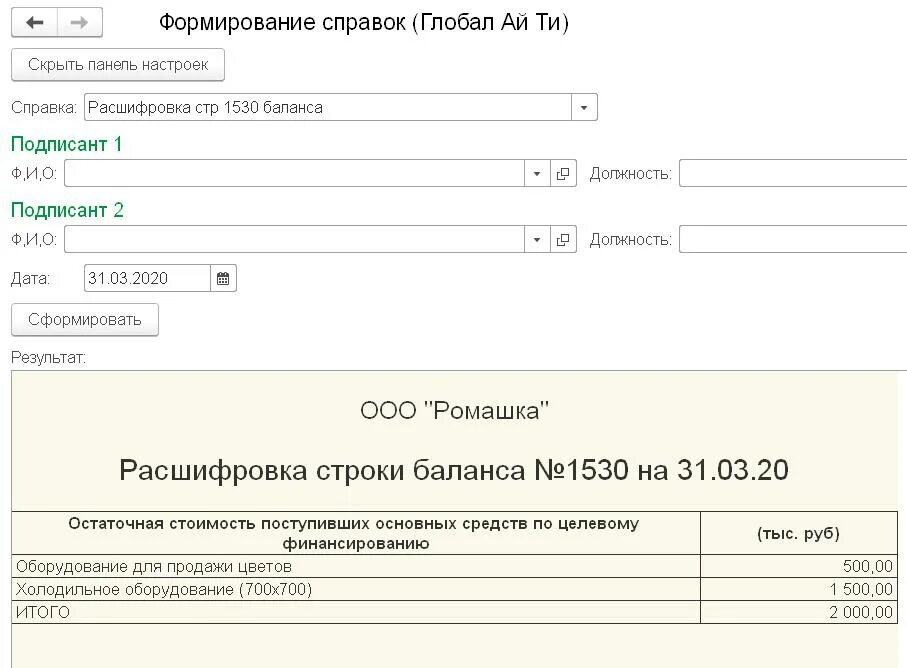Go back with the left arrow button
The height and width of the screenshot is (668, 907).
(34, 23)
